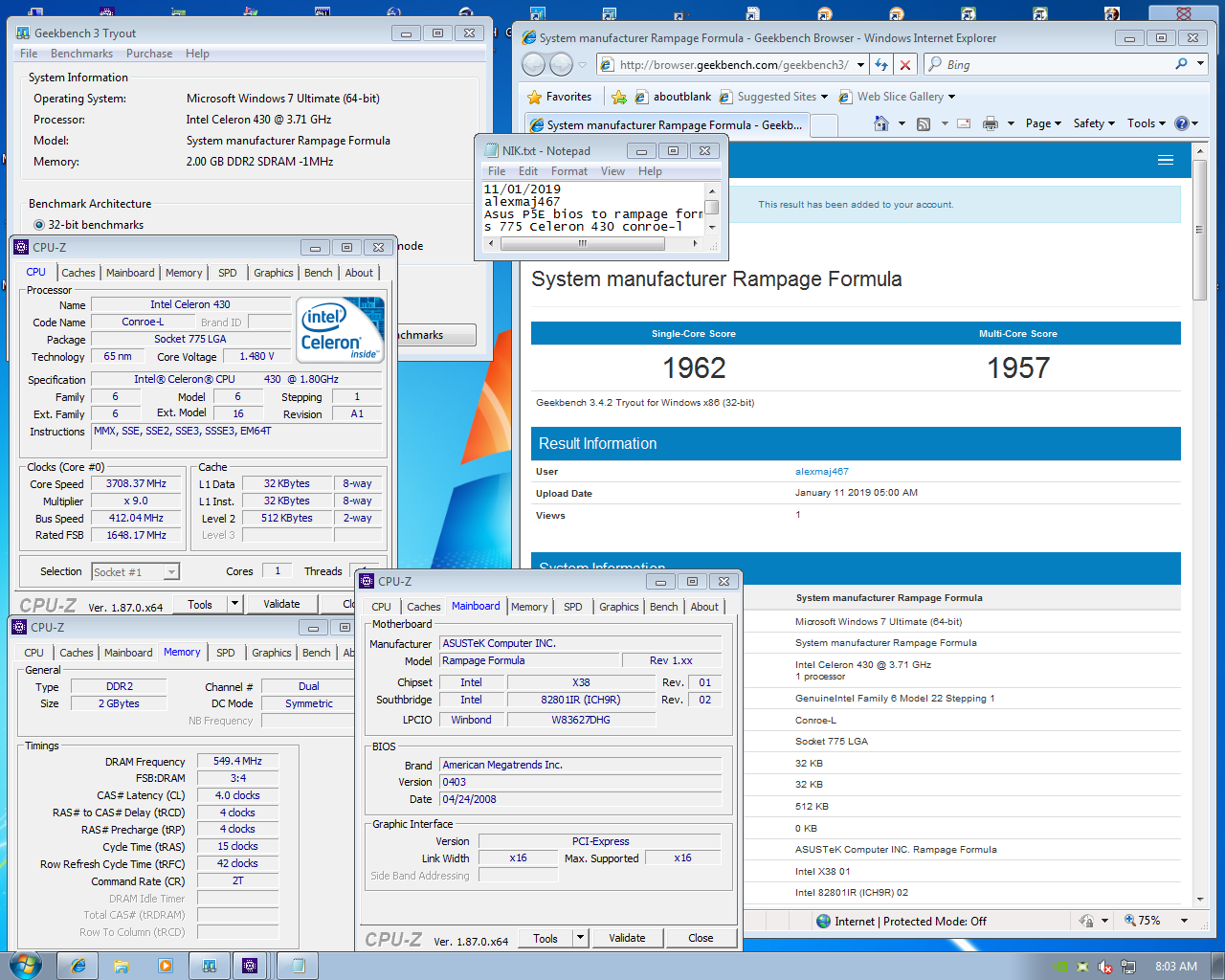
Task: Click the RSS Feeds icon
Action: (x=924, y=123)
